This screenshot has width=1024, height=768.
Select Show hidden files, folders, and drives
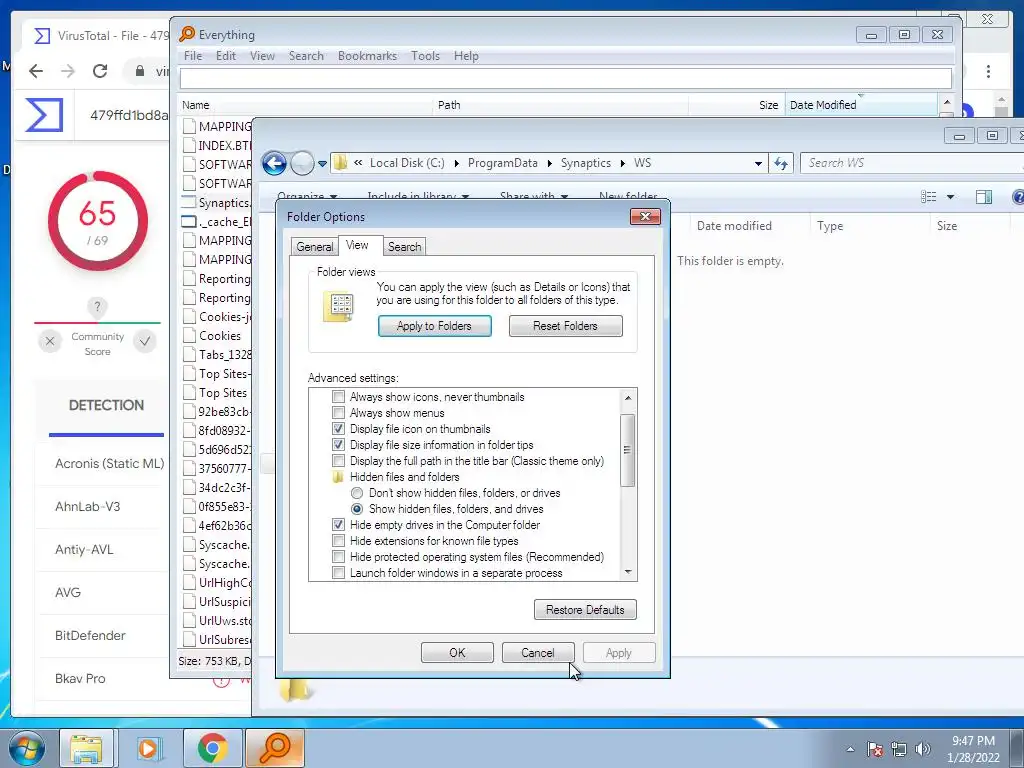[357, 509]
